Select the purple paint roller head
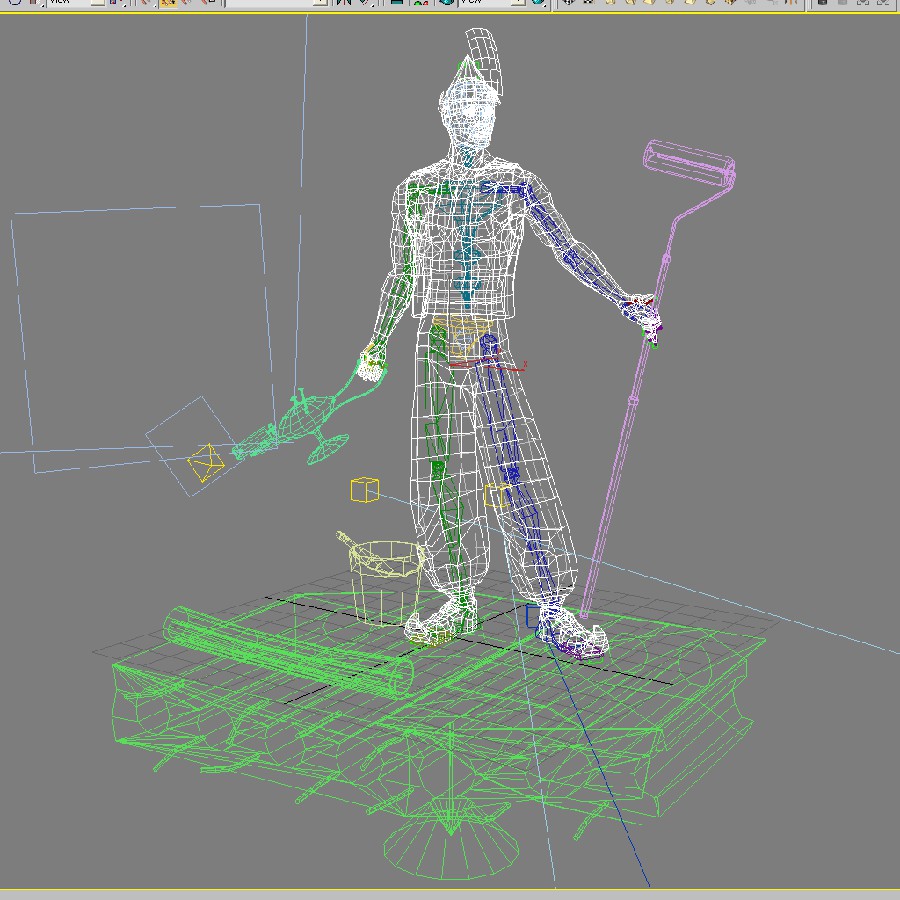The height and width of the screenshot is (900, 900). pos(689,162)
